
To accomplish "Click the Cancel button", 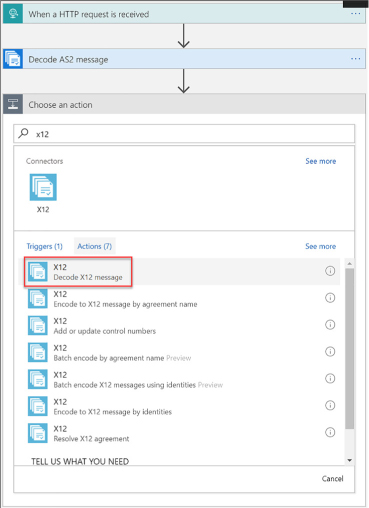I will point(332,479).
